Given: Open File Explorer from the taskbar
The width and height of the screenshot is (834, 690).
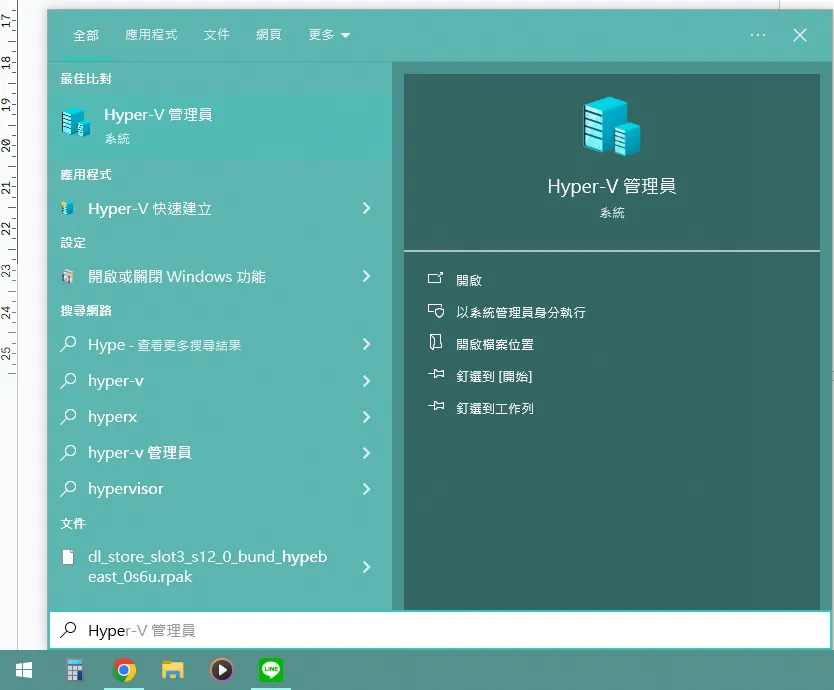Looking at the screenshot, I should click(x=173, y=670).
